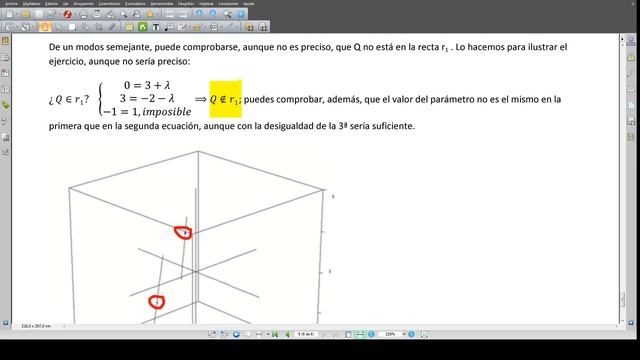The image size is (640, 360).
Task: Click the page number field
Action: tap(306, 334)
